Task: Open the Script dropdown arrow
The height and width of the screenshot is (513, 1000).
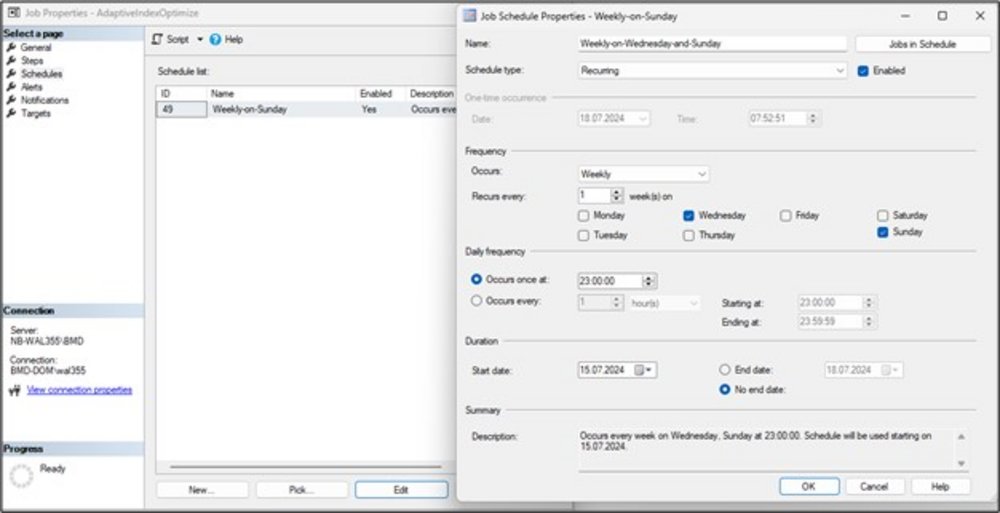Action: pos(199,39)
